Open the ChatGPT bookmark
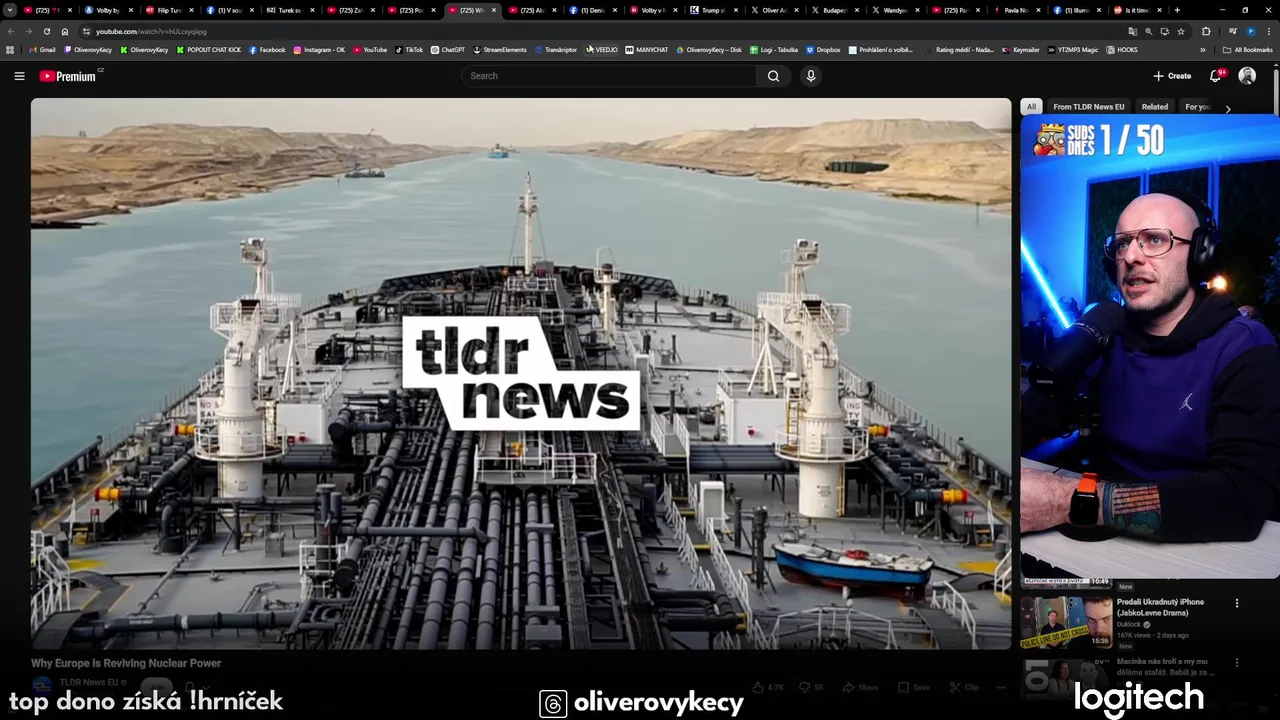Image resolution: width=1280 pixels, height=720 pixels. coord(448,50)
